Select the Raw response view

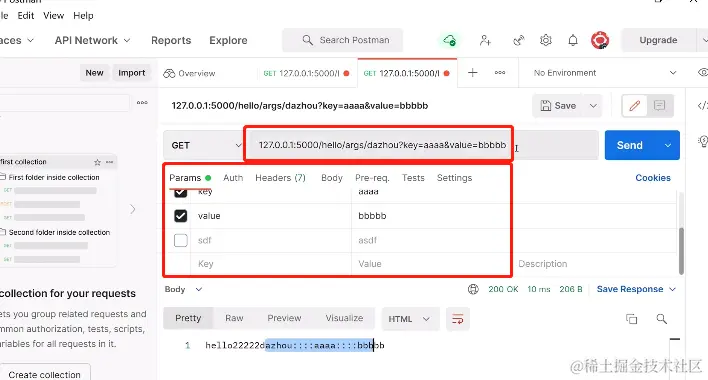[234, 318]
